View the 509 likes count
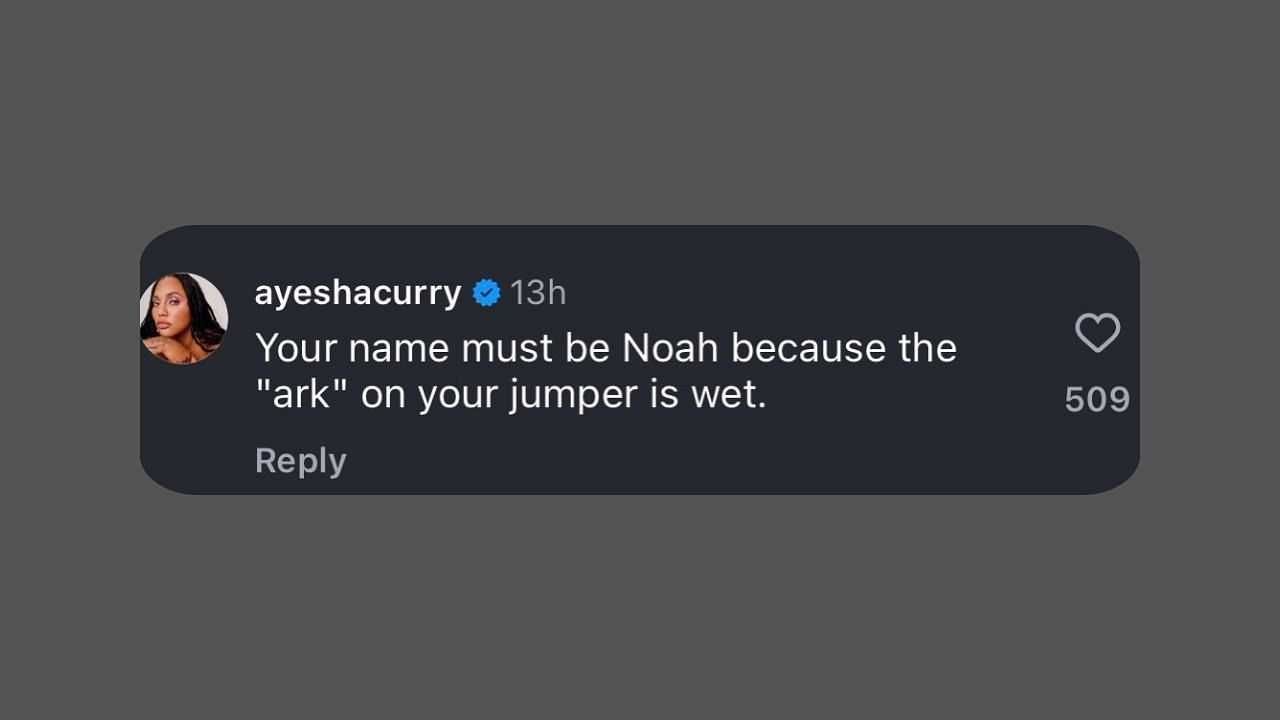Image resolution: width=1280 pixels, height=720 pixels. click(x=1097, y=399)
